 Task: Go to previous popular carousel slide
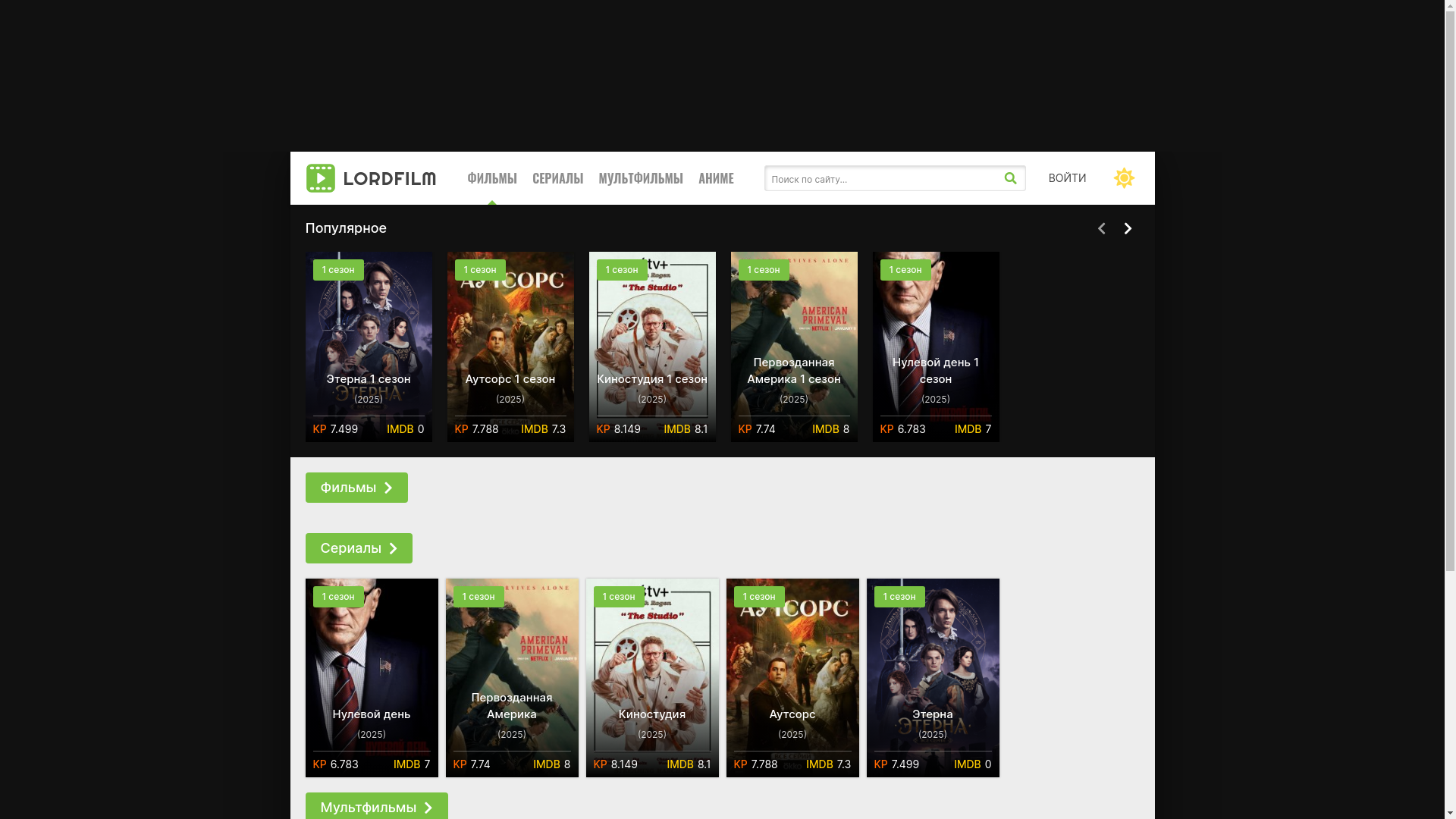(1101, 228)
